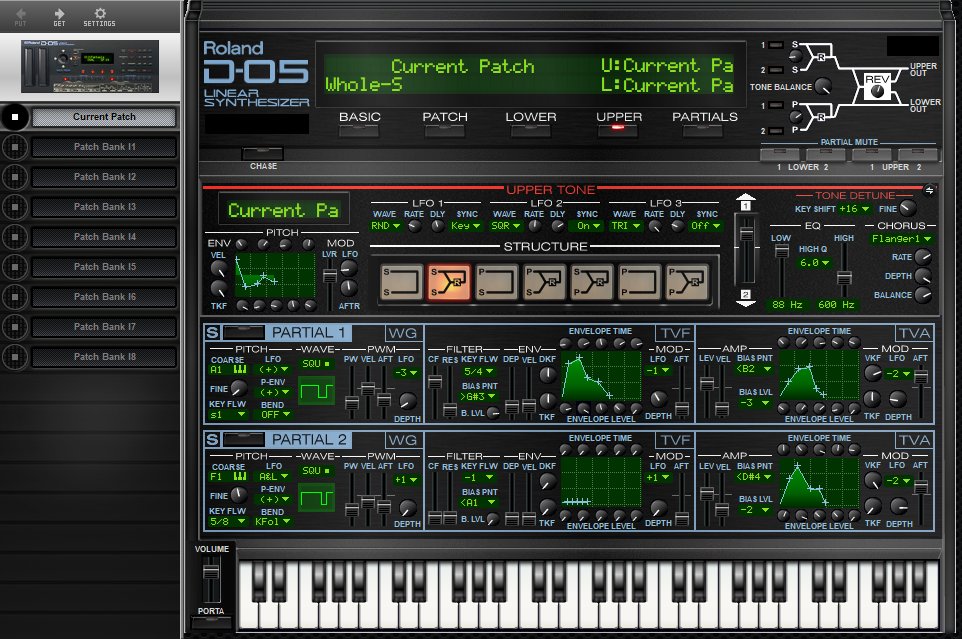Select the radio button next to Patch Bank I1

15,147
